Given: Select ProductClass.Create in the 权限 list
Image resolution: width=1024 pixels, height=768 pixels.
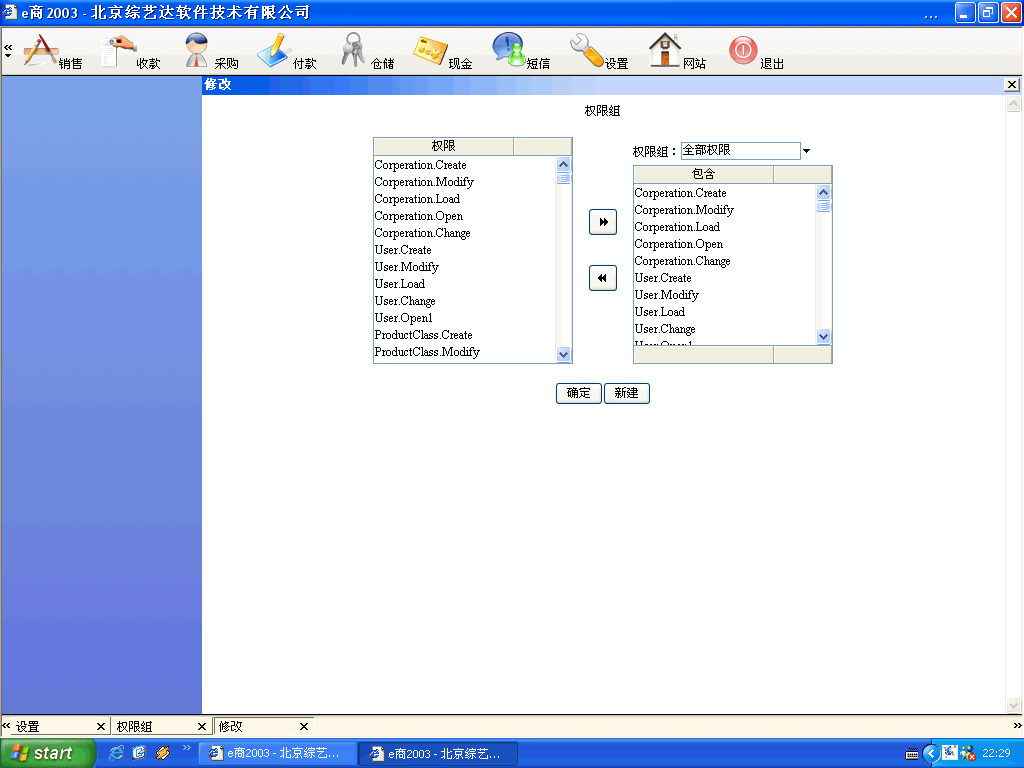Looking at the screenshot, I should click(424, 335).
